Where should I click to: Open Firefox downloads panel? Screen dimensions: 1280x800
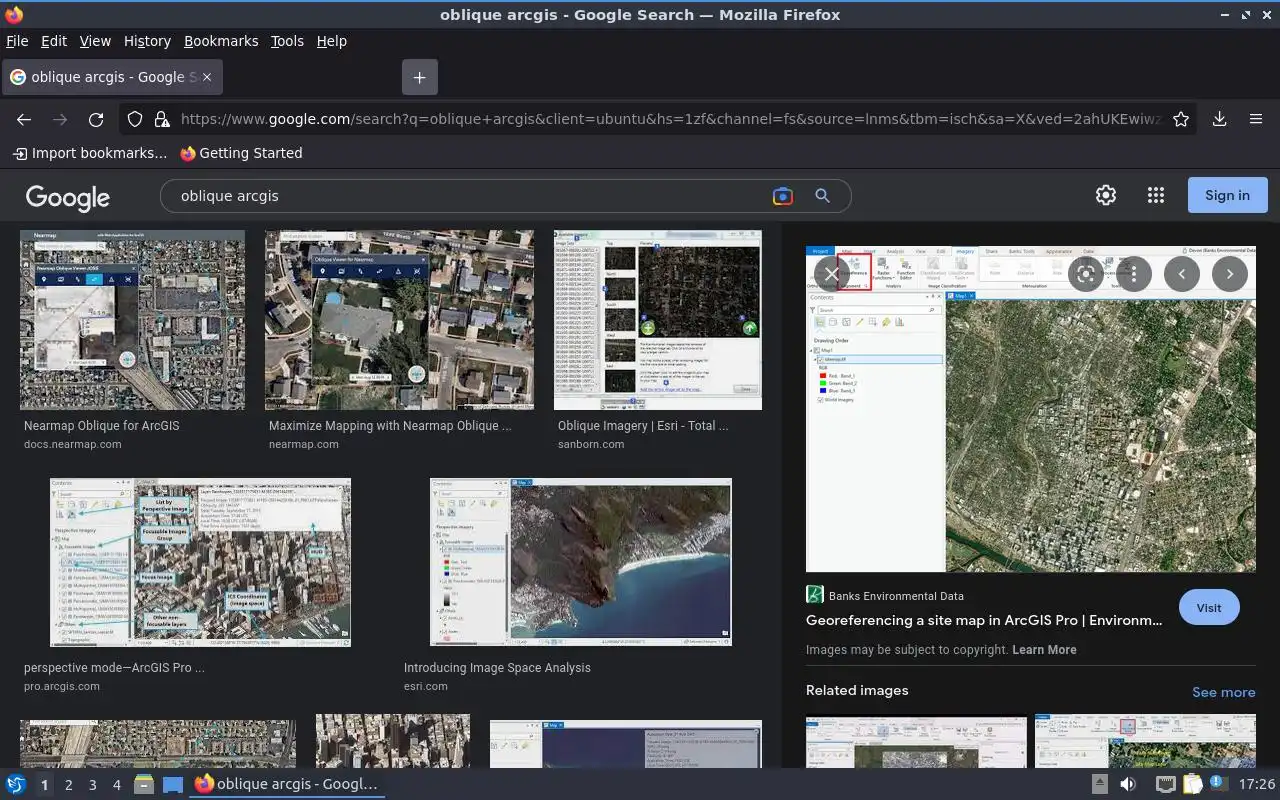click(x=1219, y=119)
